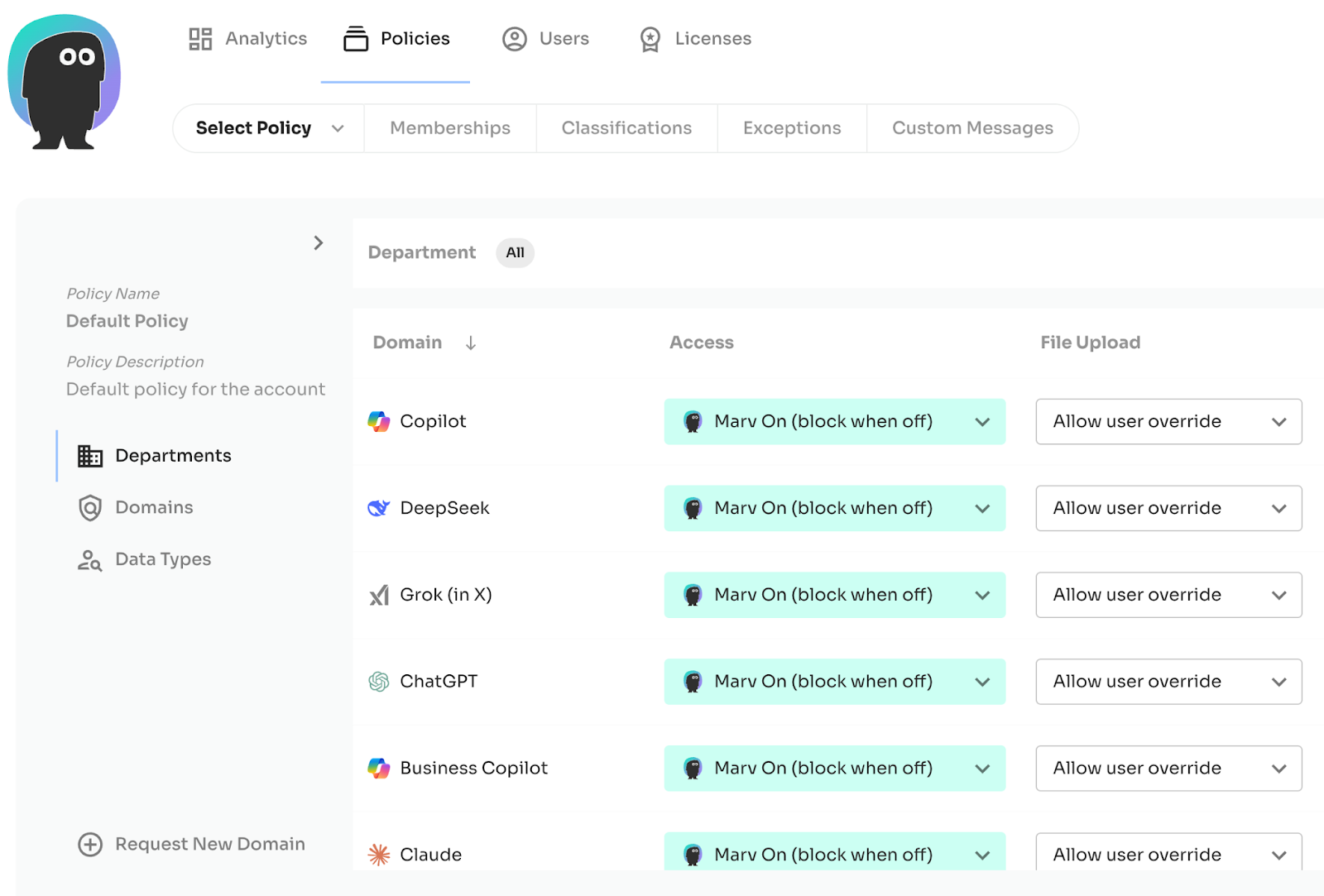Click the Policies stack icon
Screen dimensions: 1324x896
coord(356,39)
